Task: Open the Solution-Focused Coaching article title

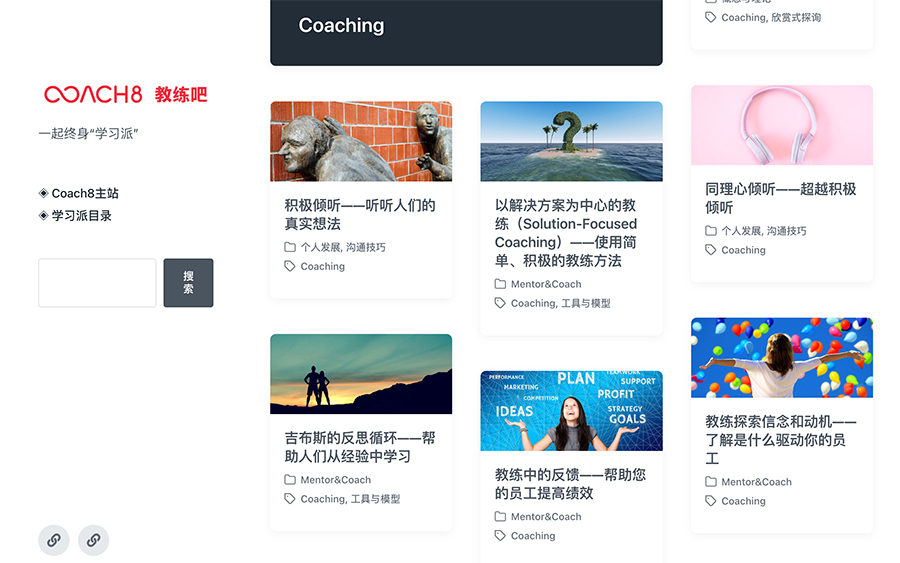Action: click(x=566, y=233)
